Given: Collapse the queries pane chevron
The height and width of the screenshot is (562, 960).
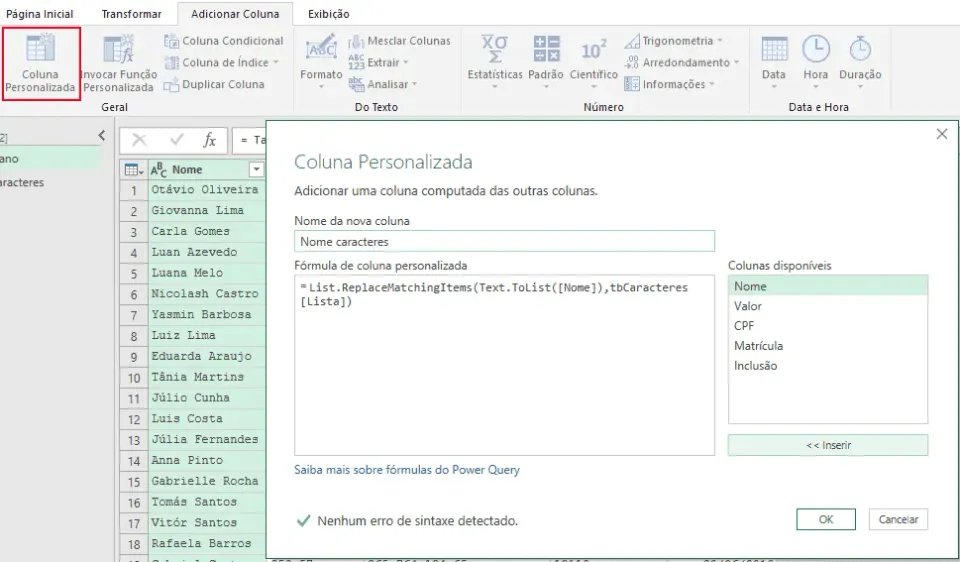Looking at the screenshot, I should click(x=102, y=135).
